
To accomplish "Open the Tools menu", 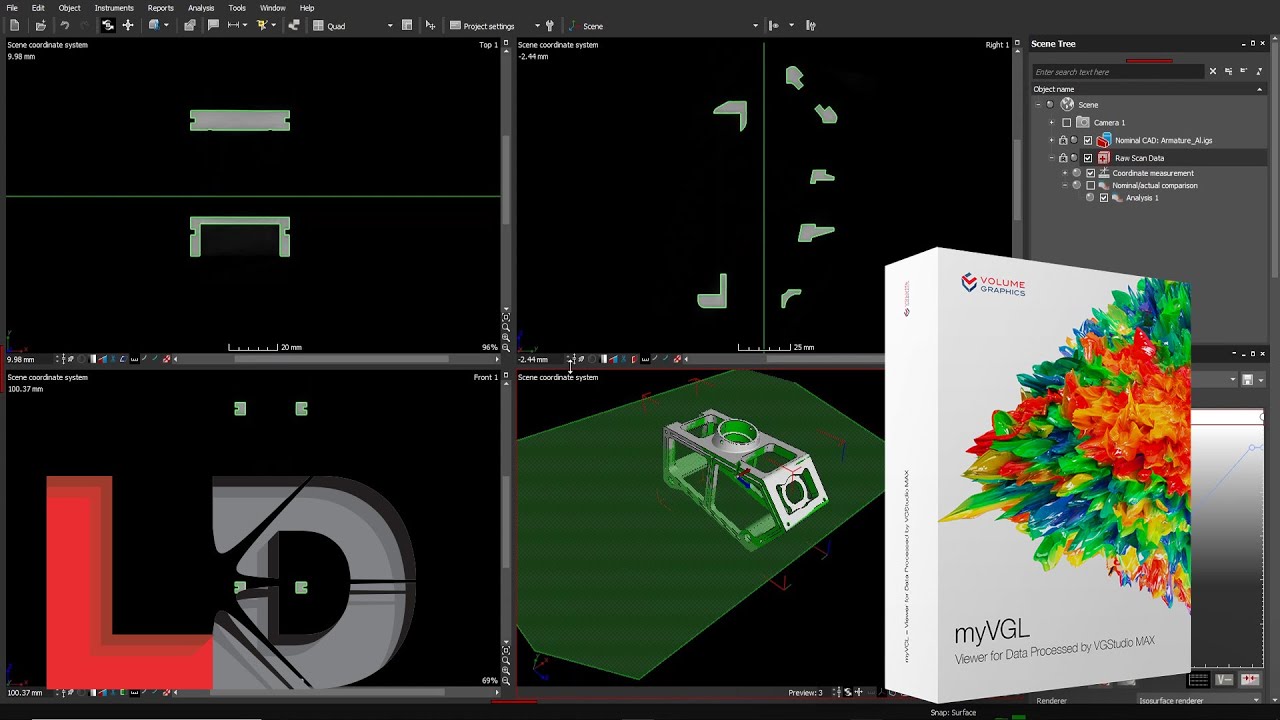I will [x=237, y=8].
